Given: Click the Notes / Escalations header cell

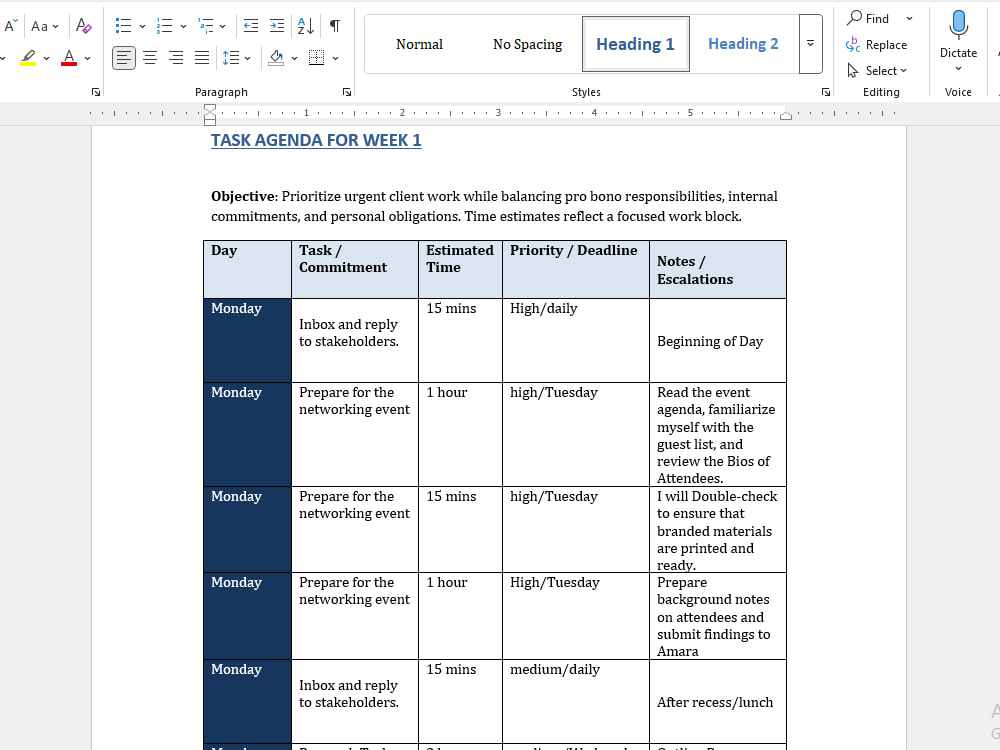Looking at the screenshot, I should click(717, 269).
